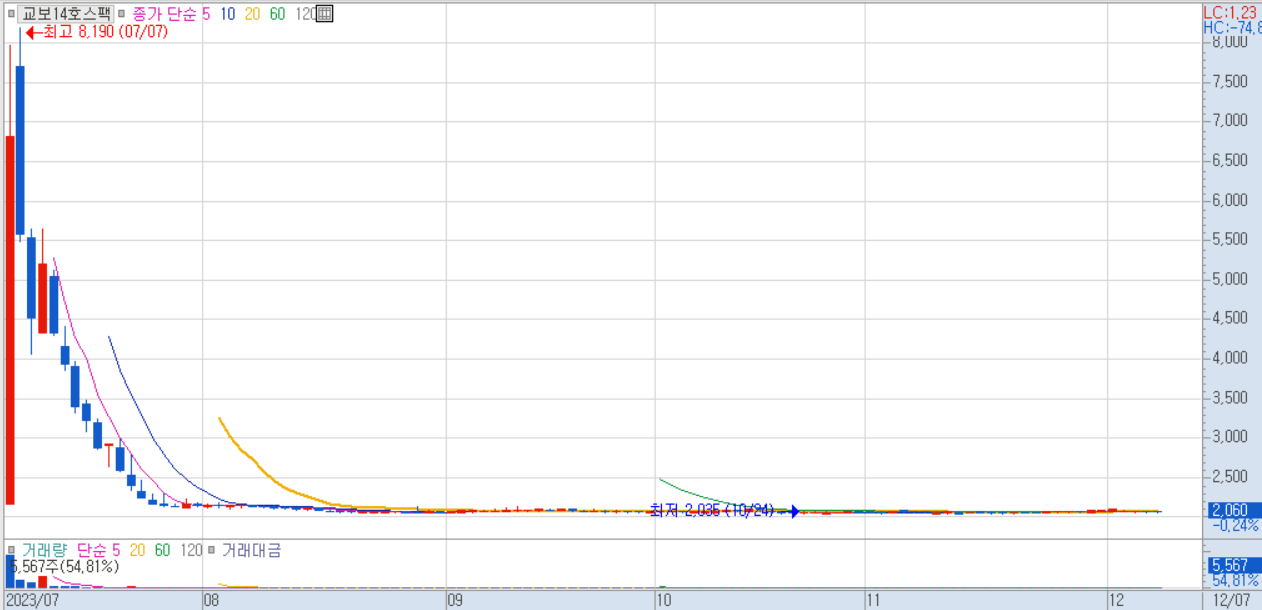Click the small square before 교보14호스팩
This screenshot has width=1262, height=610.
(10, 14)
